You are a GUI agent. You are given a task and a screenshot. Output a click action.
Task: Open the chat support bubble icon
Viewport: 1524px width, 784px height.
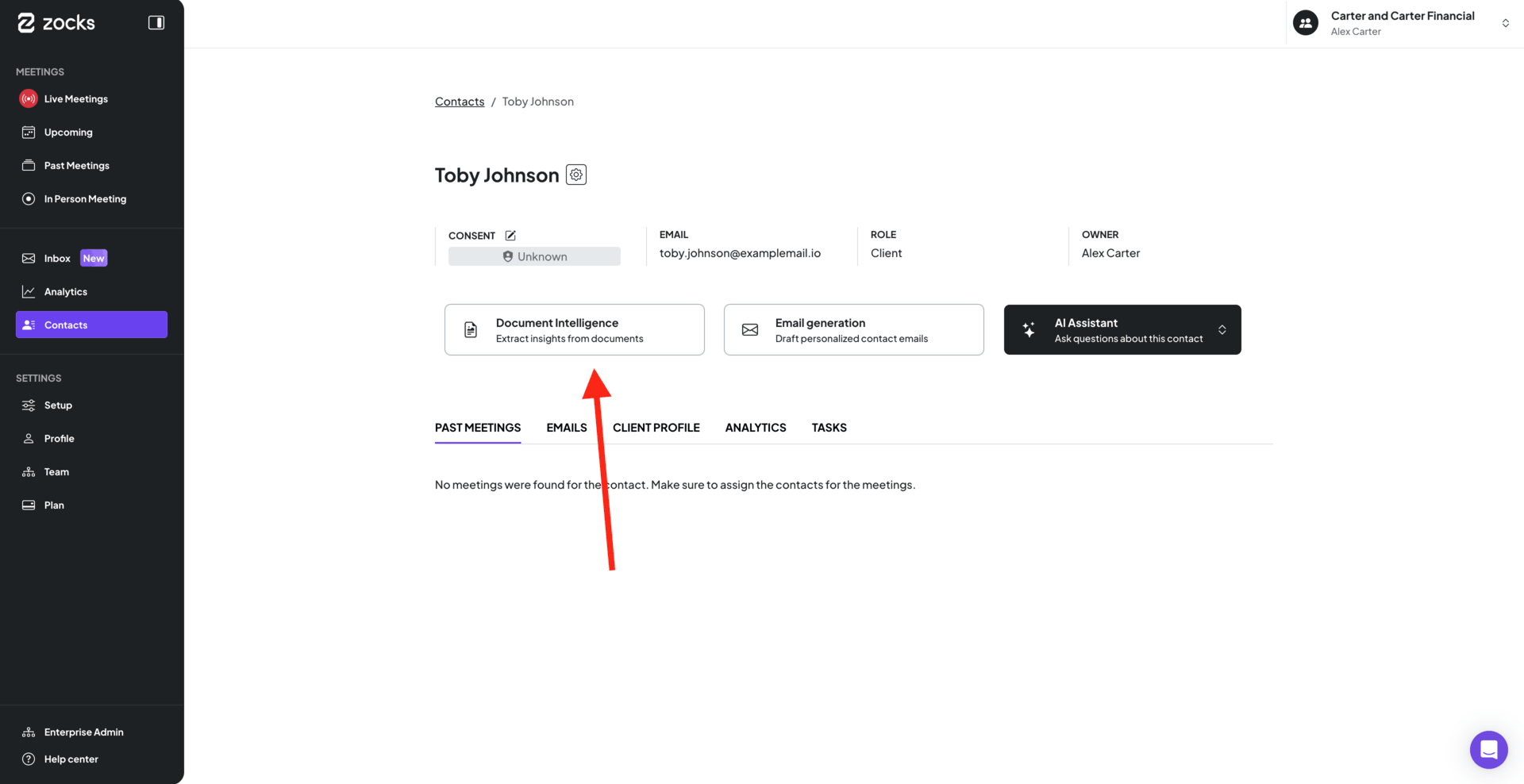(1488, 749)
